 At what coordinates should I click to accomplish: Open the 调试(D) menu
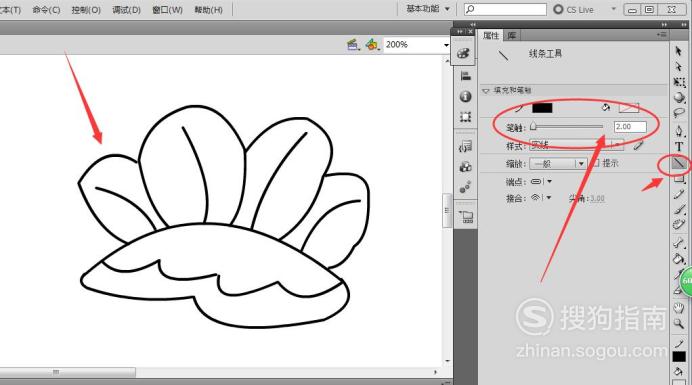(x=126, y=9)
